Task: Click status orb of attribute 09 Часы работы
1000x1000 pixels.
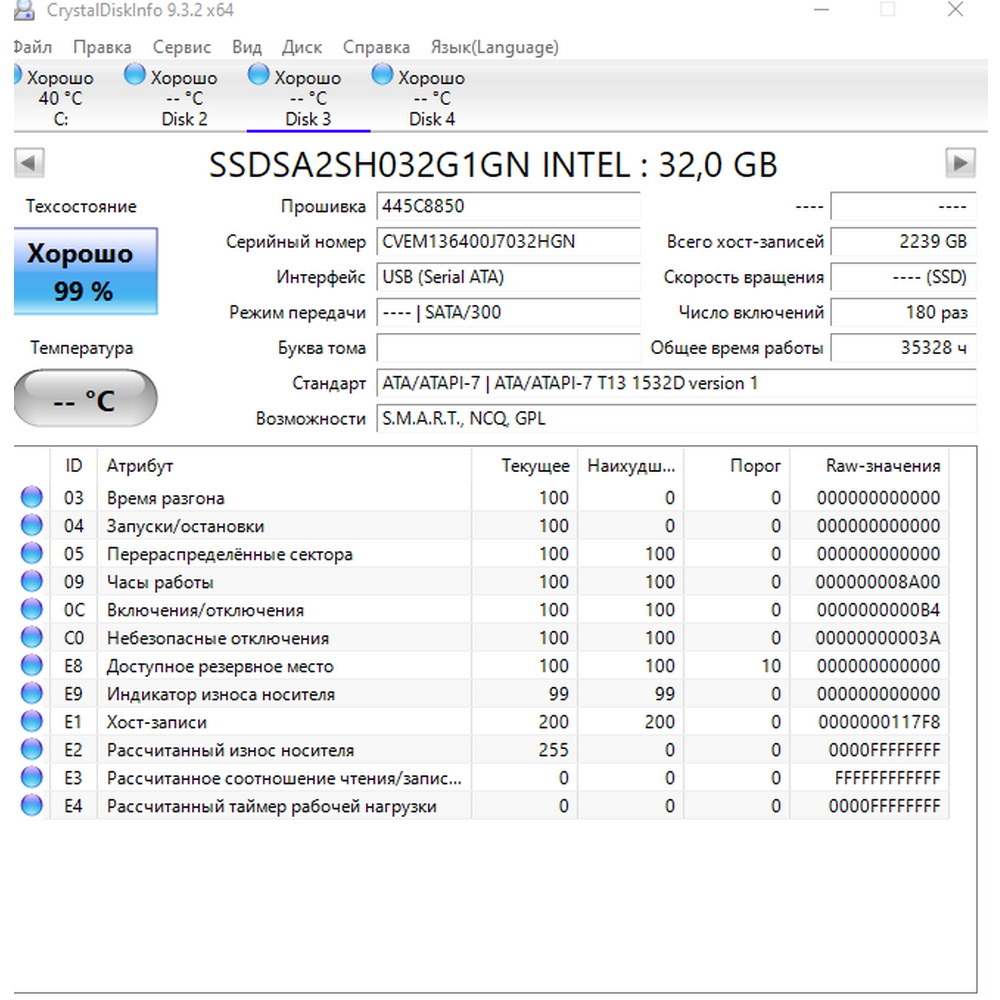Action: click(31, 582)
